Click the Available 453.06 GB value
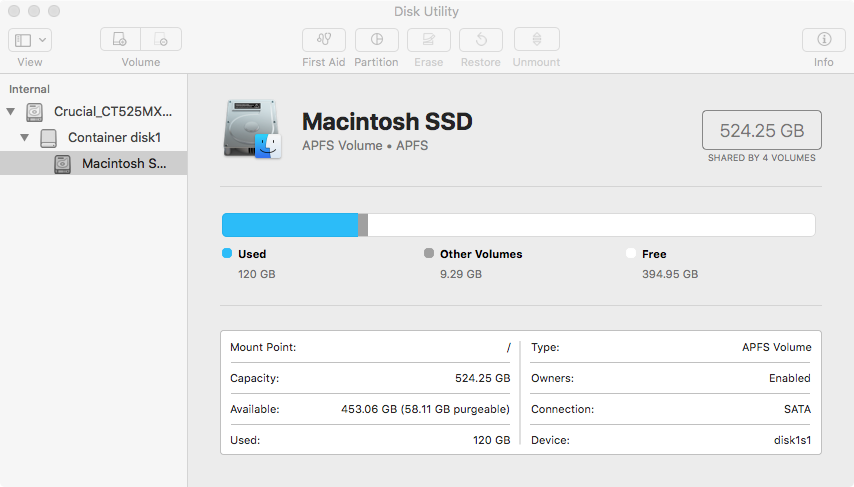This screenshot has width=854, height=487. [x=425, y=409]
